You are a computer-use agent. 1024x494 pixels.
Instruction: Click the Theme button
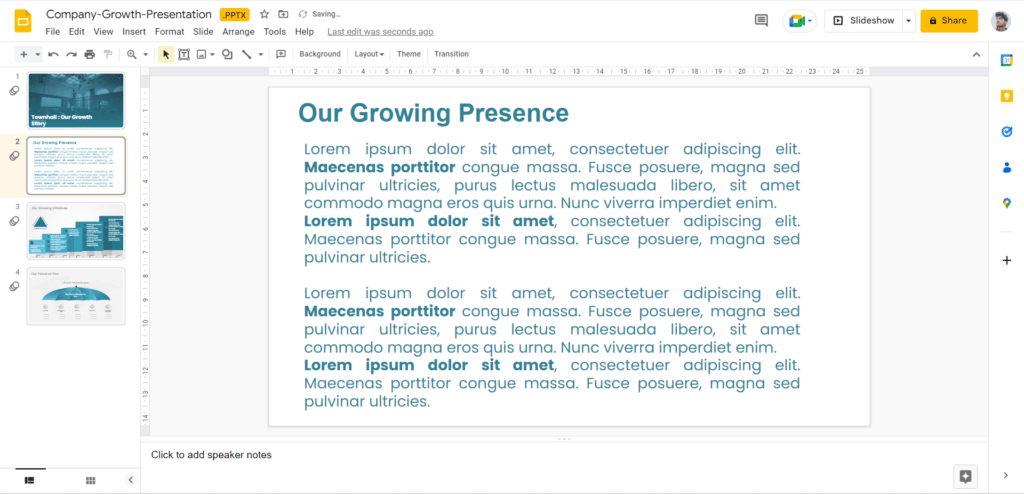[409, 54]
